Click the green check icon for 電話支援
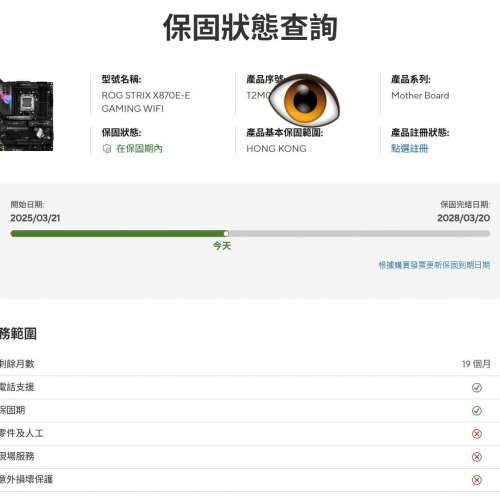The image size is (500, 500). pos(477,387)
